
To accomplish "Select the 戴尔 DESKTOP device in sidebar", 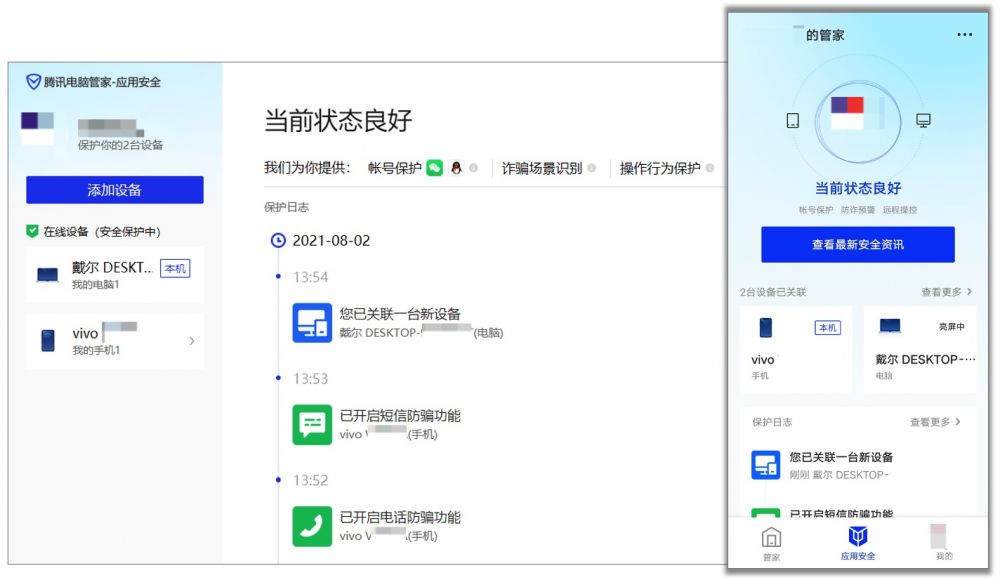I will pyautogui.click(x=115, y=275).
